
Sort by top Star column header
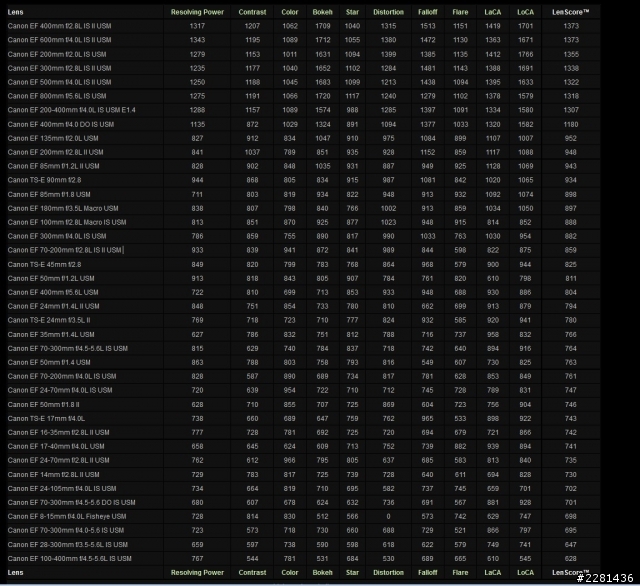pyautogui.click(x=352, y=12)
